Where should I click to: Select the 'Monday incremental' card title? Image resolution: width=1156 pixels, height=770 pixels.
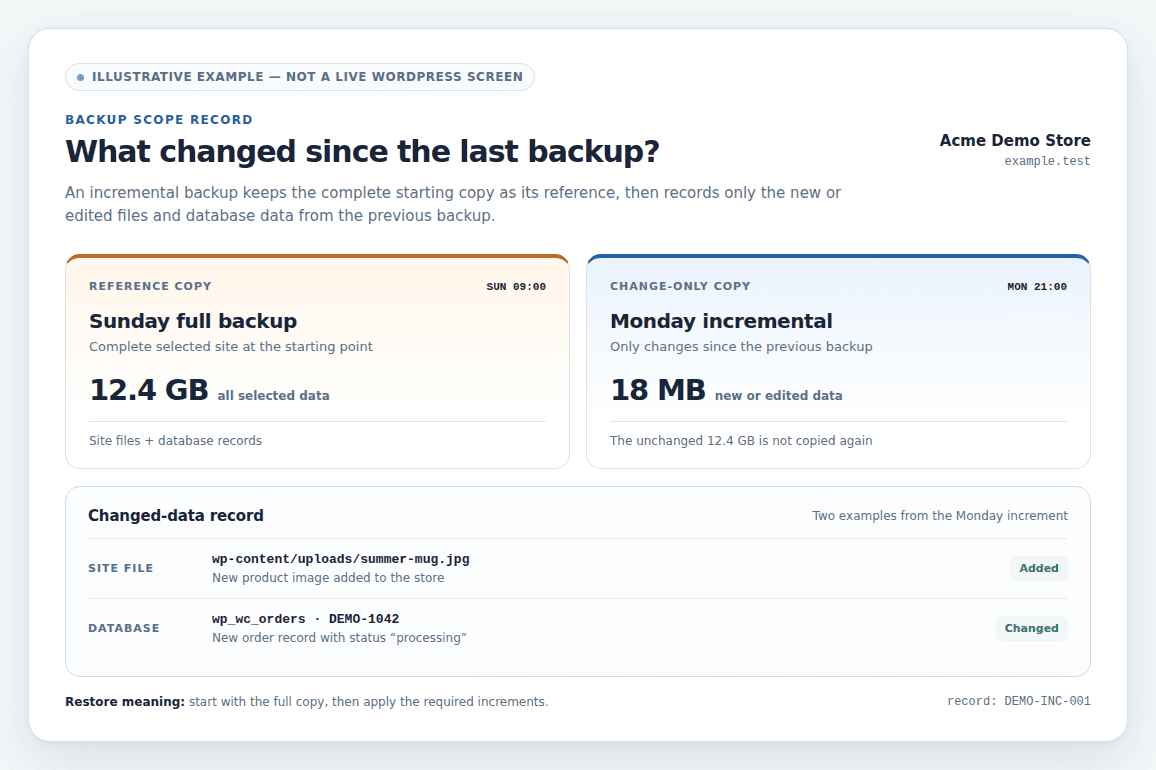(721, 321)
